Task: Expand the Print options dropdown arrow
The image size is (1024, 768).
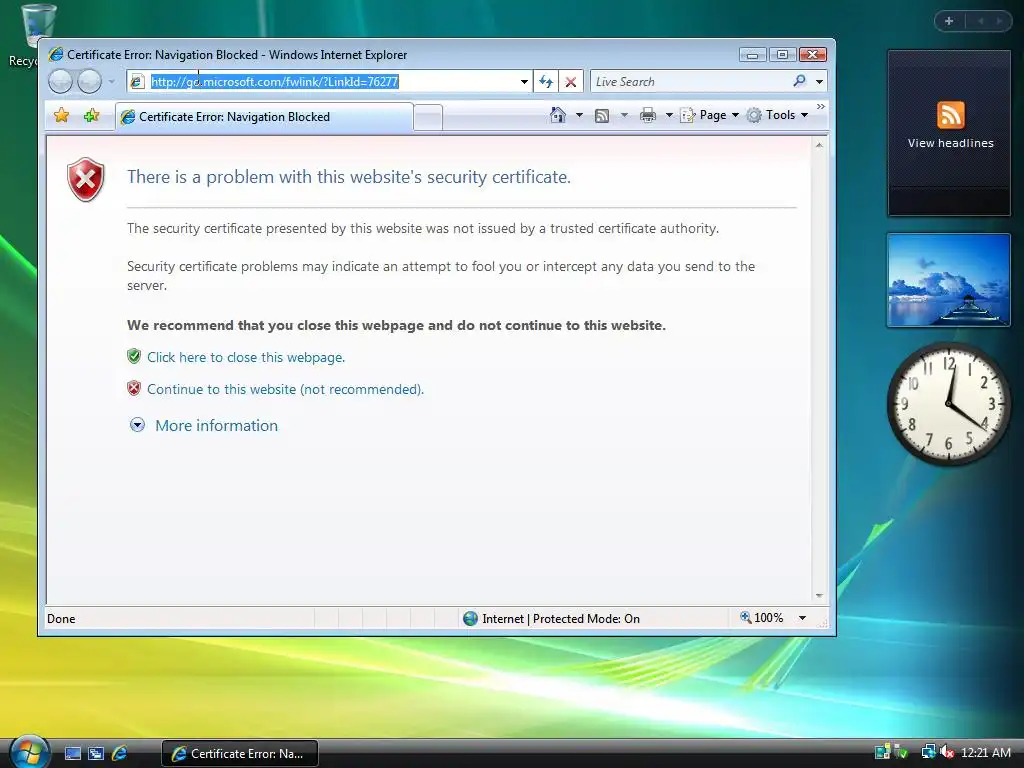Action: [669, 115]
